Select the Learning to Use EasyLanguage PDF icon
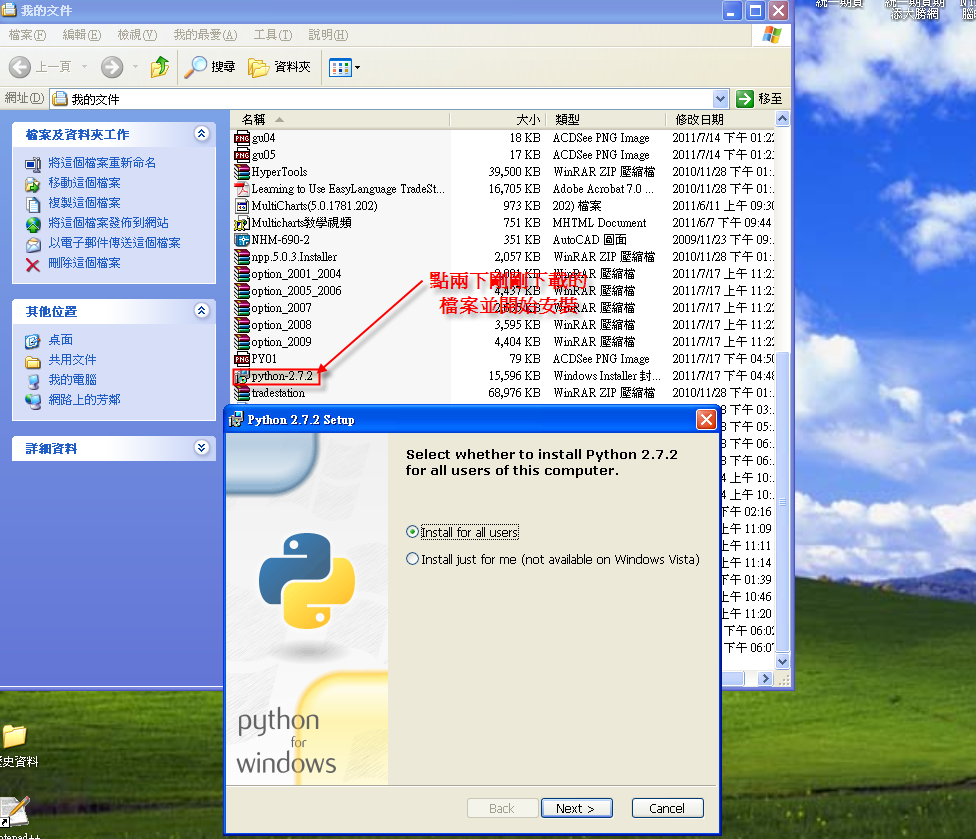 [242, 189]
